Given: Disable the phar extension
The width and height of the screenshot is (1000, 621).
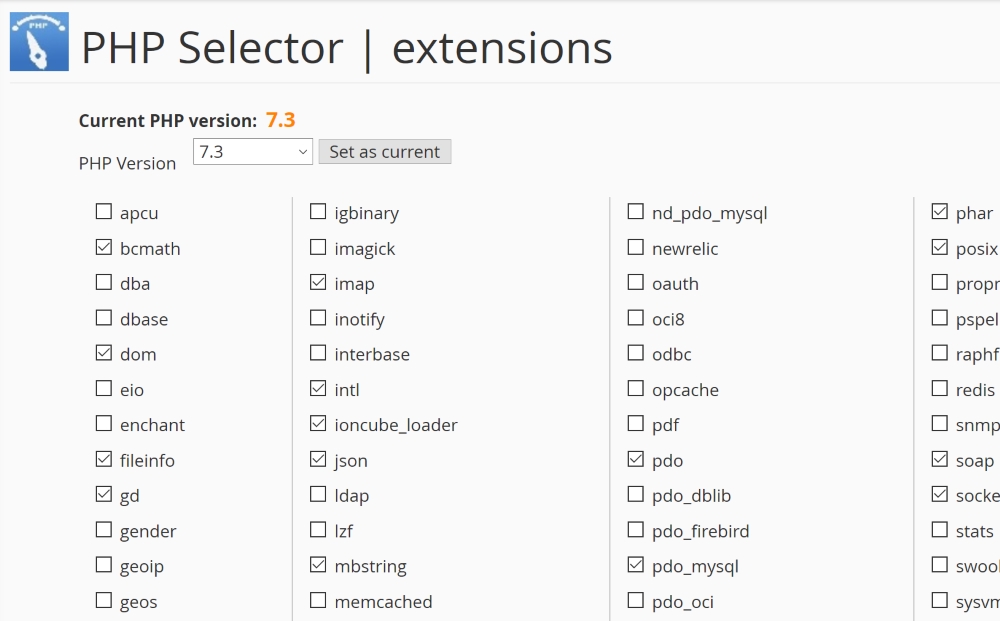Looking at the screenshot, I should coord(938,211).
